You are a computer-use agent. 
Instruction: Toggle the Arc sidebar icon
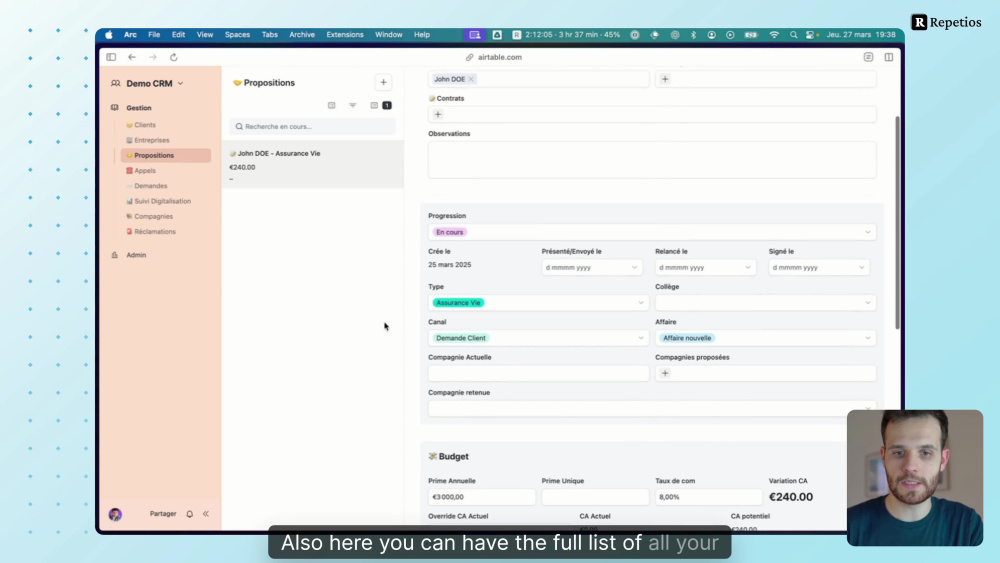pos(111,57)
